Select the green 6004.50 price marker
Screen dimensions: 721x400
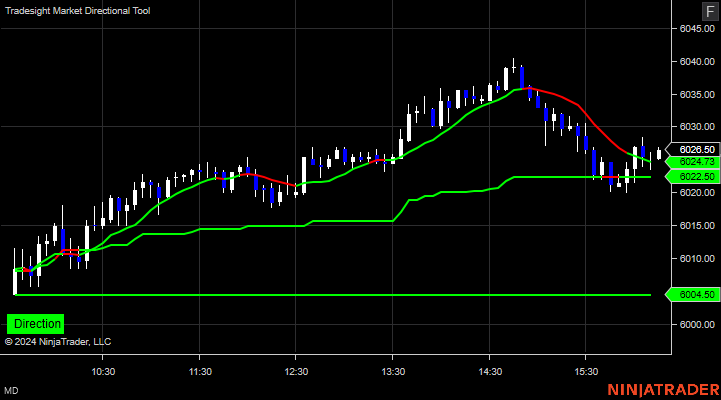pos(694,295)
